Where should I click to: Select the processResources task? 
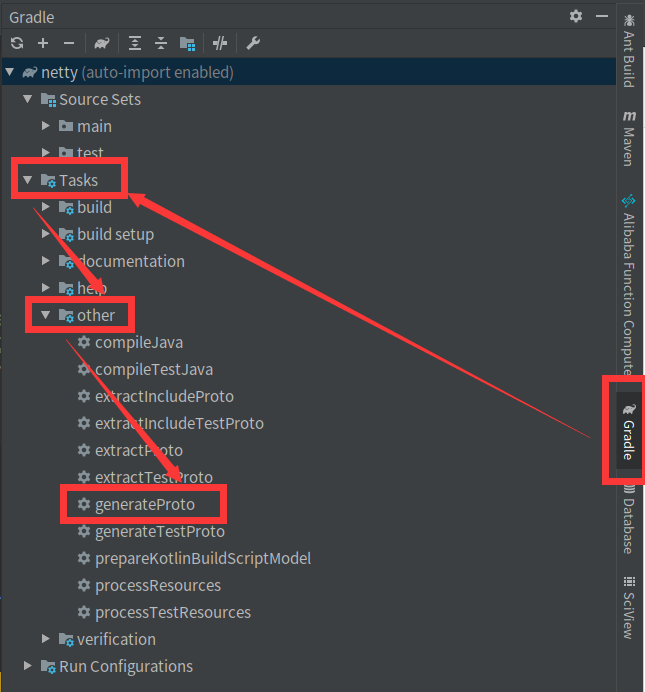(158, 585)
